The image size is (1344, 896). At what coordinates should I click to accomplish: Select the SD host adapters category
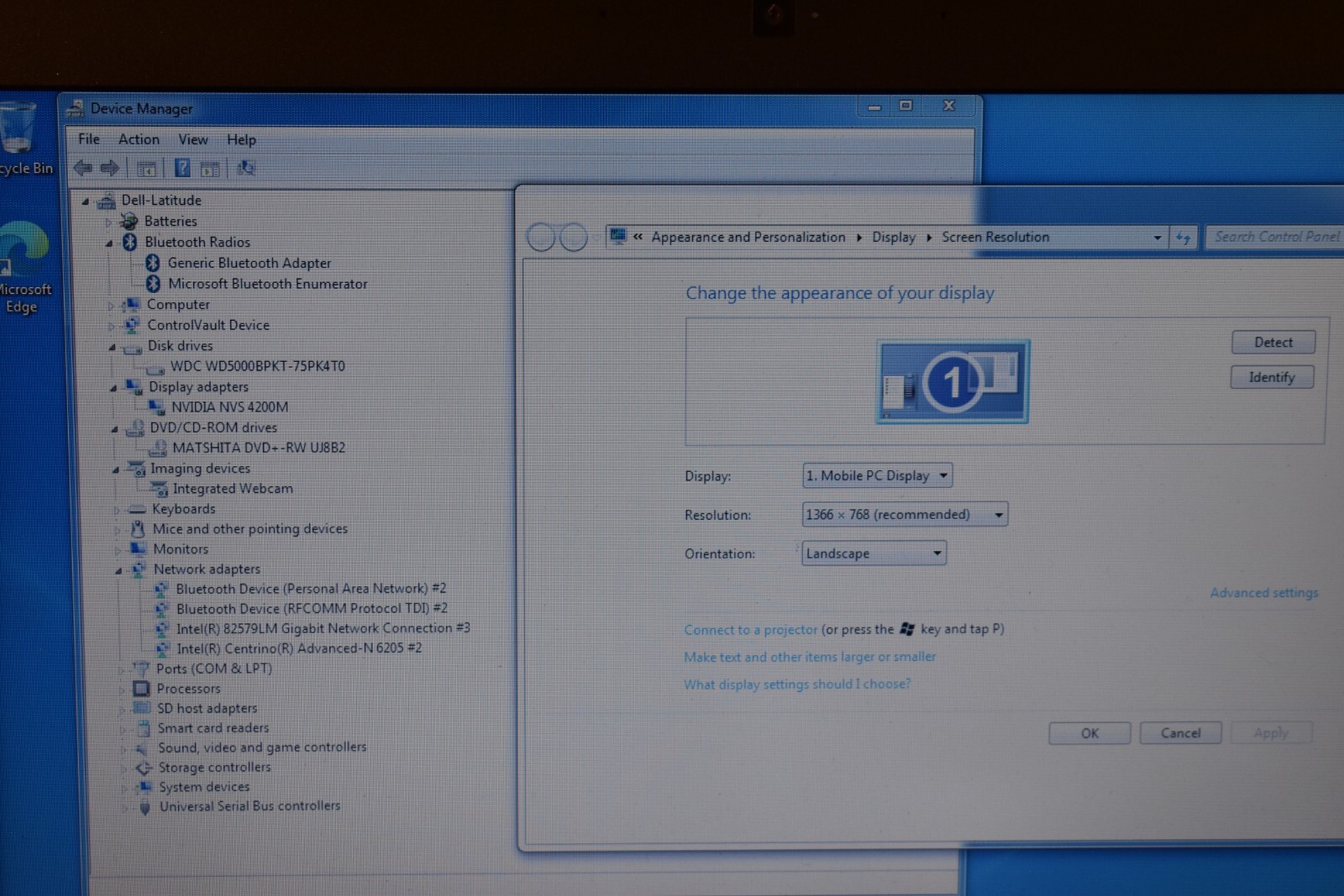tap(207, 709)
